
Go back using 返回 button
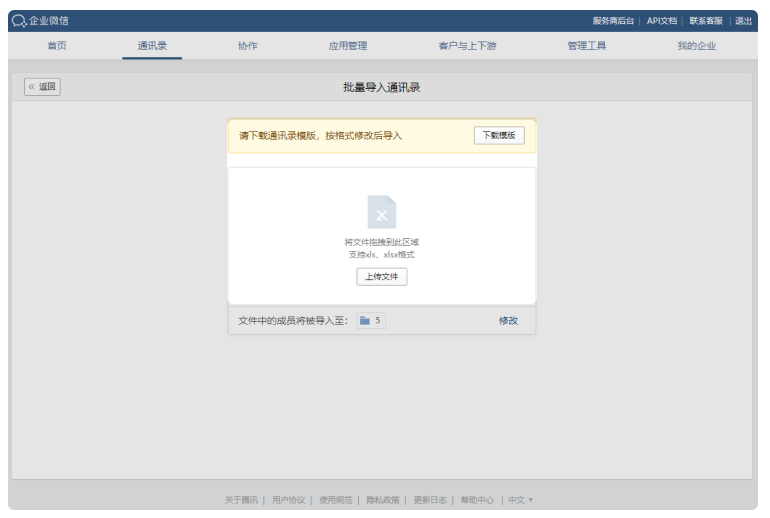tap(42, 87)
